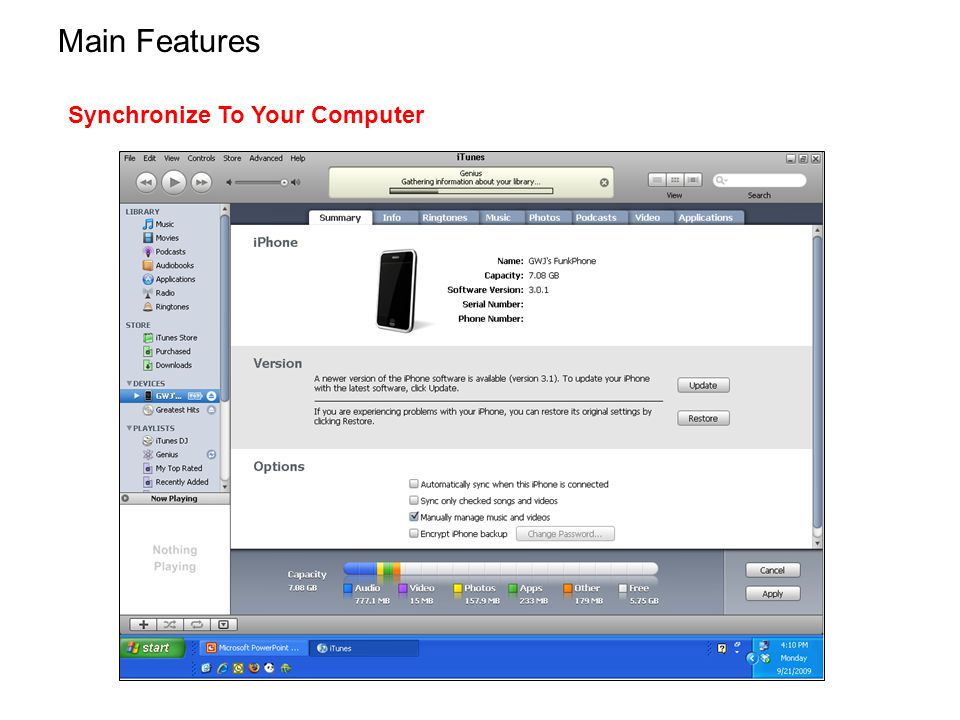Click the Cancel button
This screenshot has width=960, height=720.
click(773, 570)
